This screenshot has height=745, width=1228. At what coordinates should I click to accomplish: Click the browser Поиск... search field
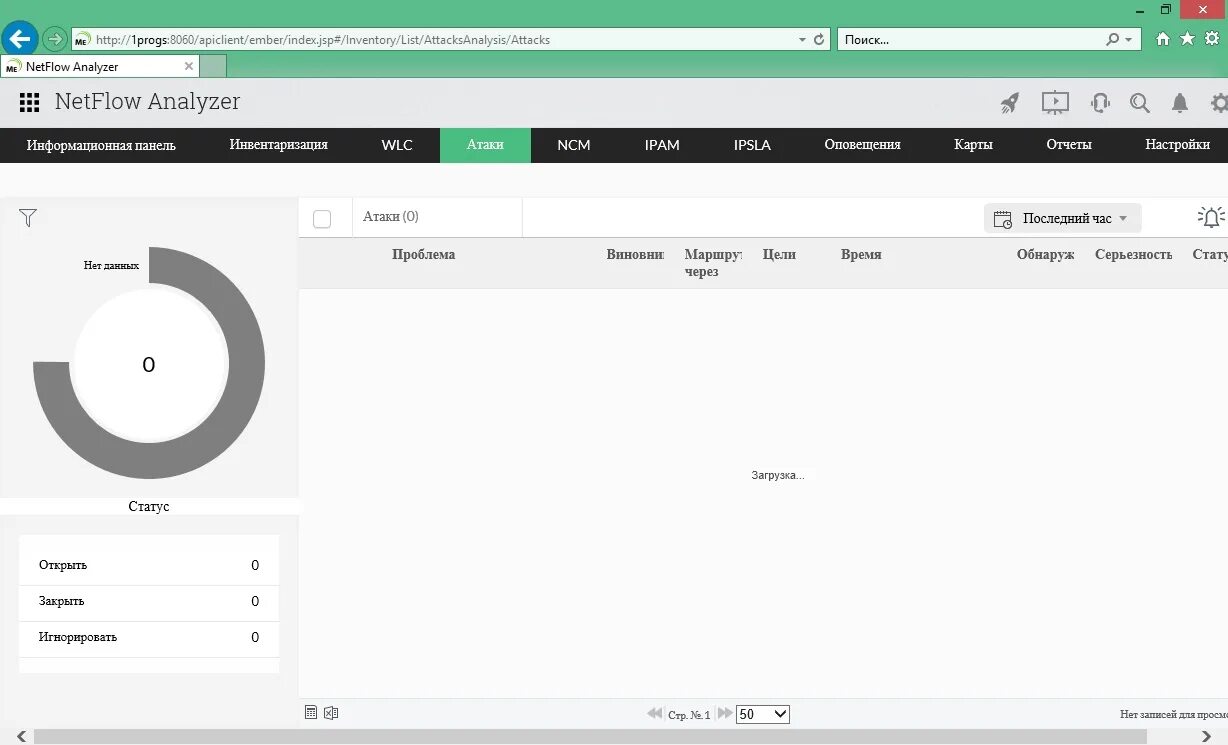click(x=970, y=40)
